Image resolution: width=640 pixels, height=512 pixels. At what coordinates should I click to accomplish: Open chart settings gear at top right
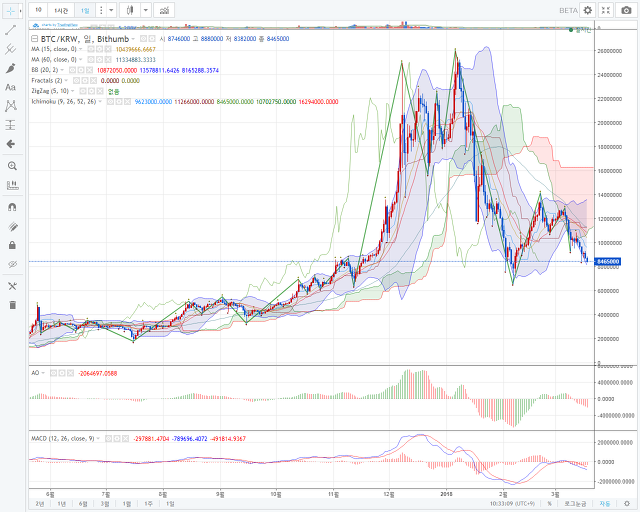pos(587,10)
